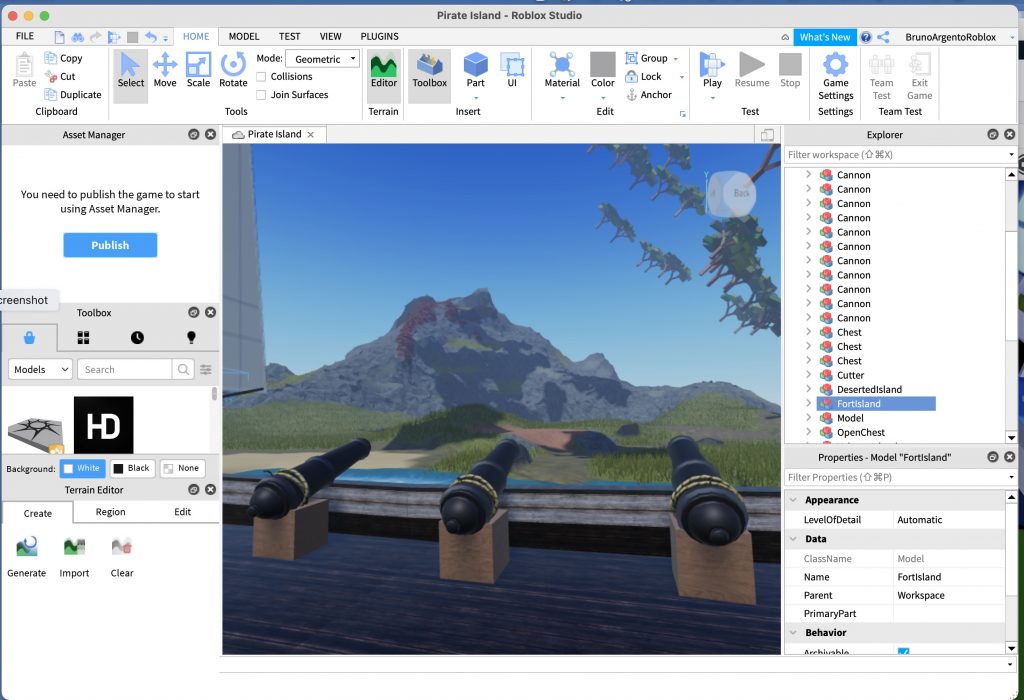The height and width of the screenshot is (700, 1024).
Task: Expand the OpenChest tree node
Action: pos(808,432)
